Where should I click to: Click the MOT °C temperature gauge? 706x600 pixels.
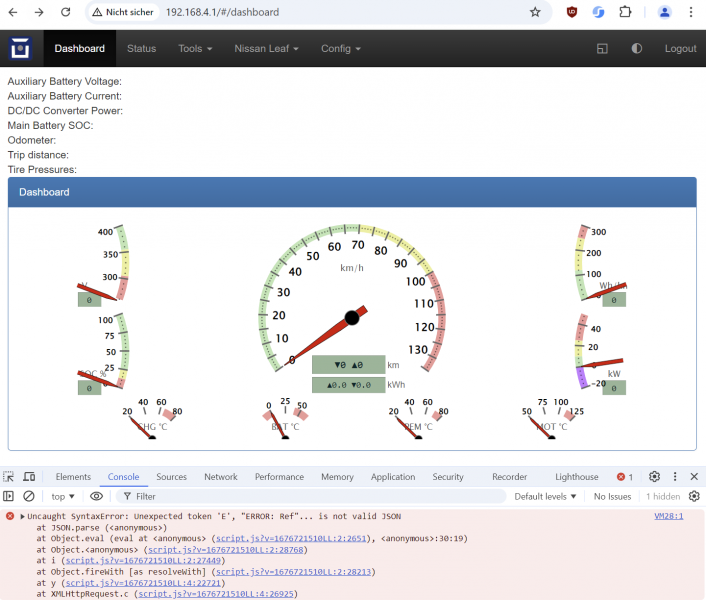[552, 419]
